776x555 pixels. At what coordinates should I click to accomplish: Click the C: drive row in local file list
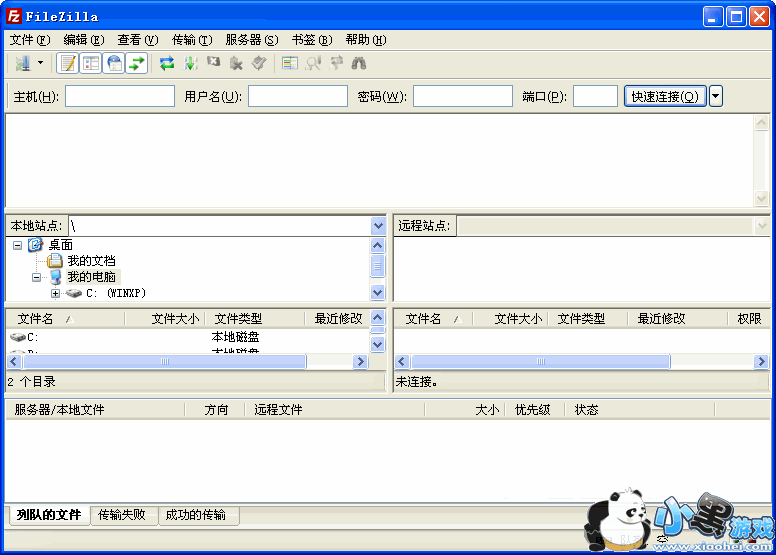tap(188, 337)
